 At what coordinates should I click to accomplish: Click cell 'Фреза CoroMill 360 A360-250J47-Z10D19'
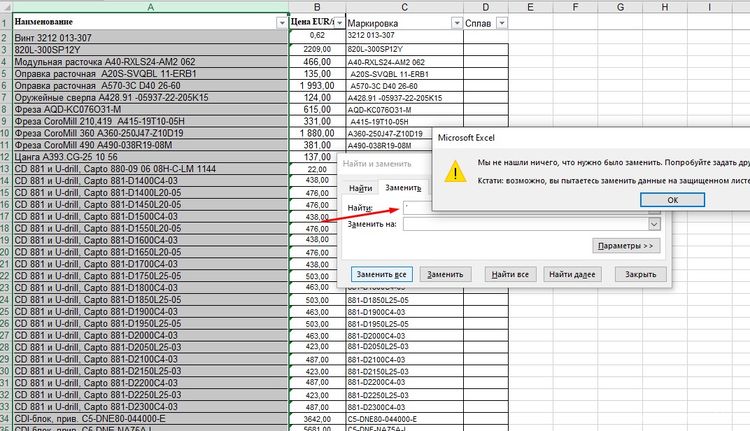coord(150,133)
